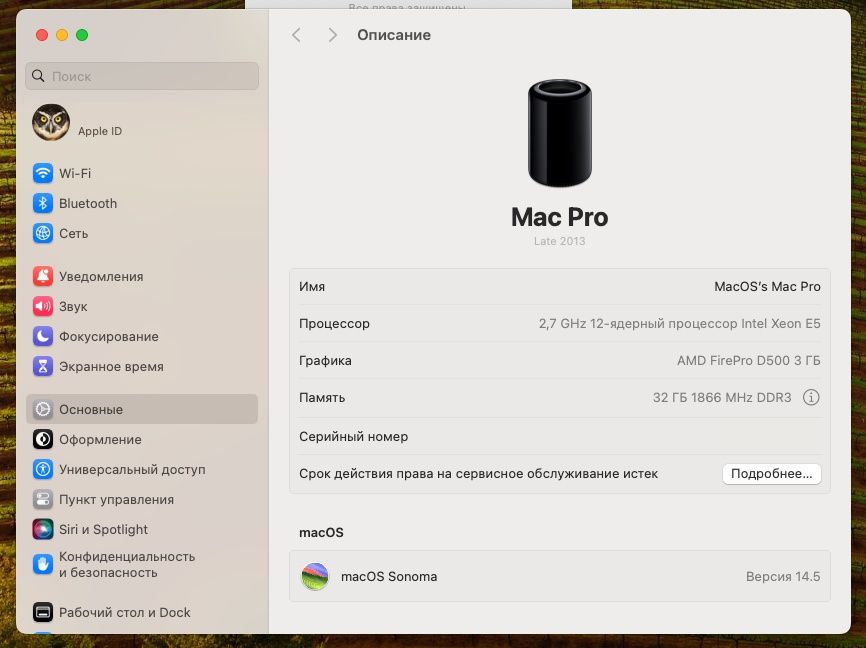Viewport: 866px width, 648px height.
Task: Select Рабочий стол и Dock label
Action: point(124,613)
